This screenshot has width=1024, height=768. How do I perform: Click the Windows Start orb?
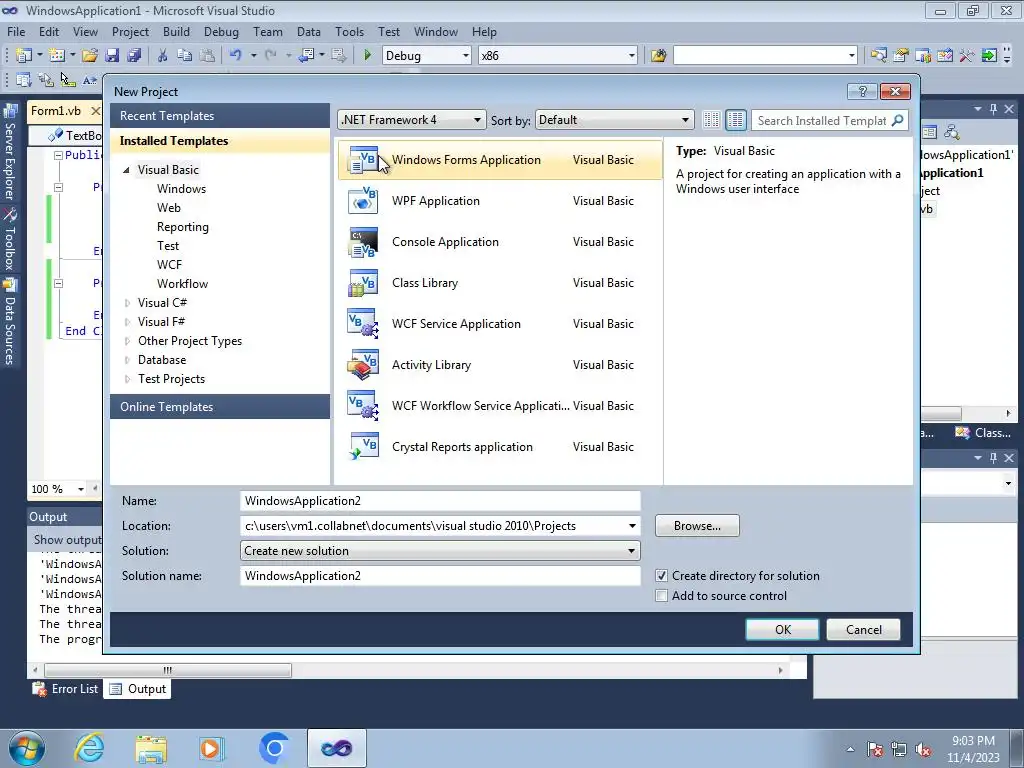click(27, 748)
